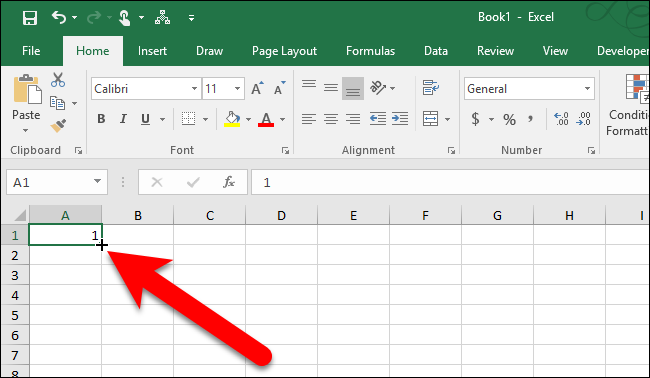The width and height of the screenshot is (650, 378).
Task: Click the Increase Font Size icon
Action: pos(257,88)
